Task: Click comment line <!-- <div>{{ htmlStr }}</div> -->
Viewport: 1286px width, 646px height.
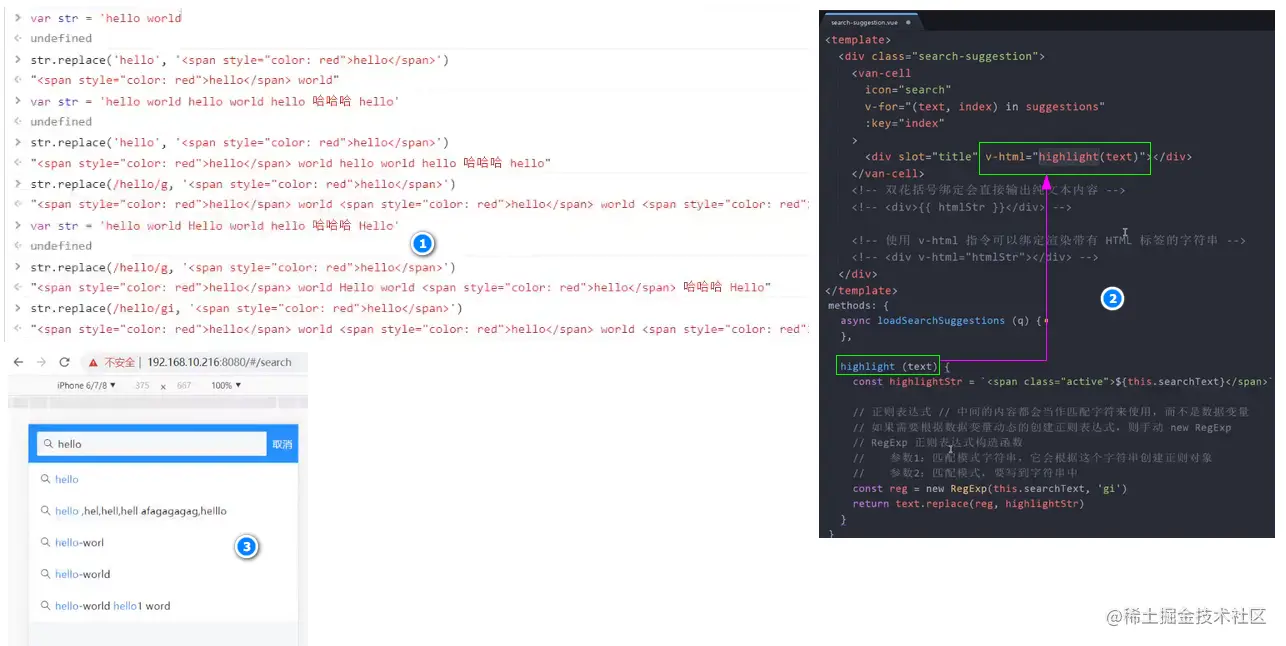Action: coord(962,207)
